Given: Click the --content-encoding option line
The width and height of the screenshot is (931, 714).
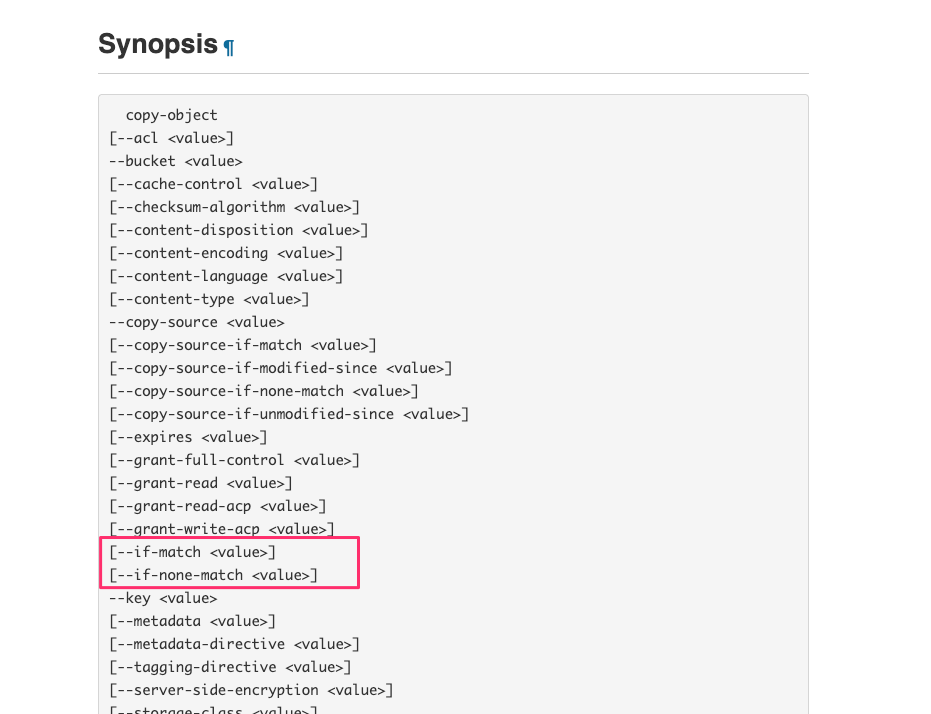Looking at the screenshot, I should (226, 253).
